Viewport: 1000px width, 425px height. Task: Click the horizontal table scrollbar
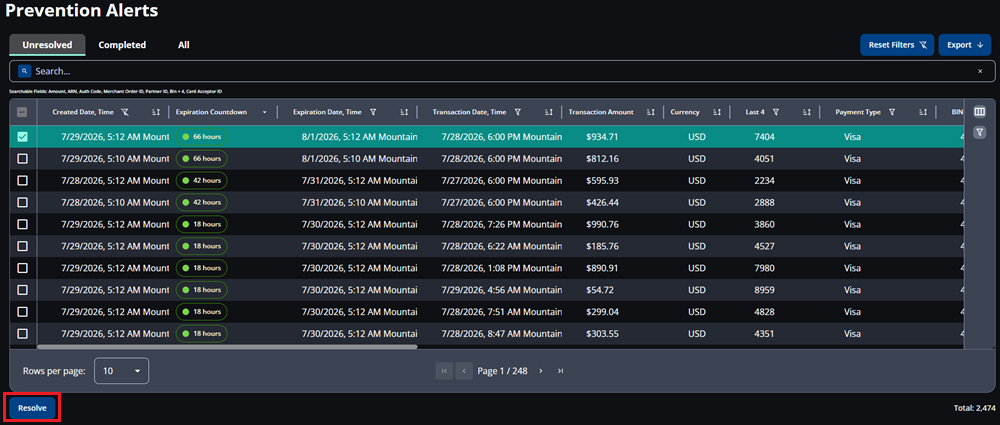click(x=227, y=347)
